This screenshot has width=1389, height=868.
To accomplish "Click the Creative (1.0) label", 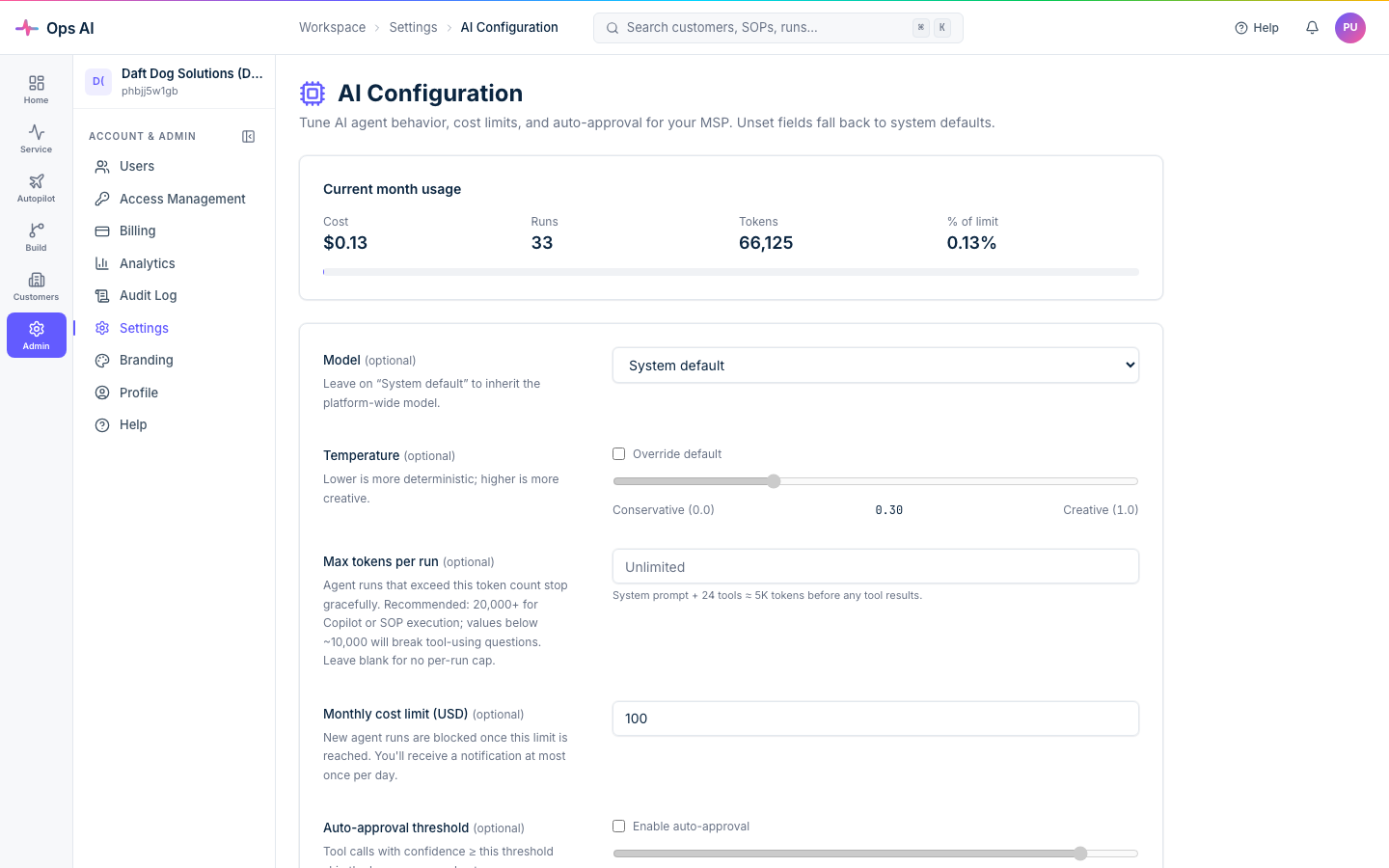I will coord(1101,510).
